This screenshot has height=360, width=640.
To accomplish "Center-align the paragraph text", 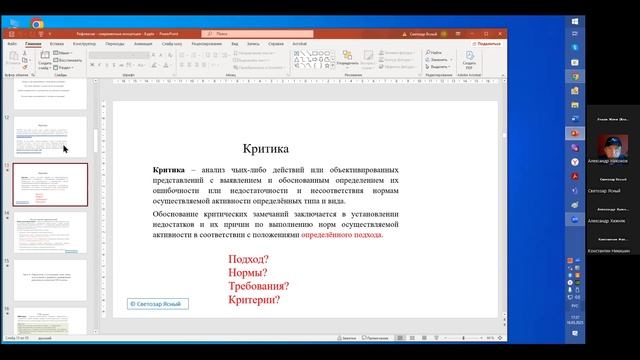I will tap(189, 65).
